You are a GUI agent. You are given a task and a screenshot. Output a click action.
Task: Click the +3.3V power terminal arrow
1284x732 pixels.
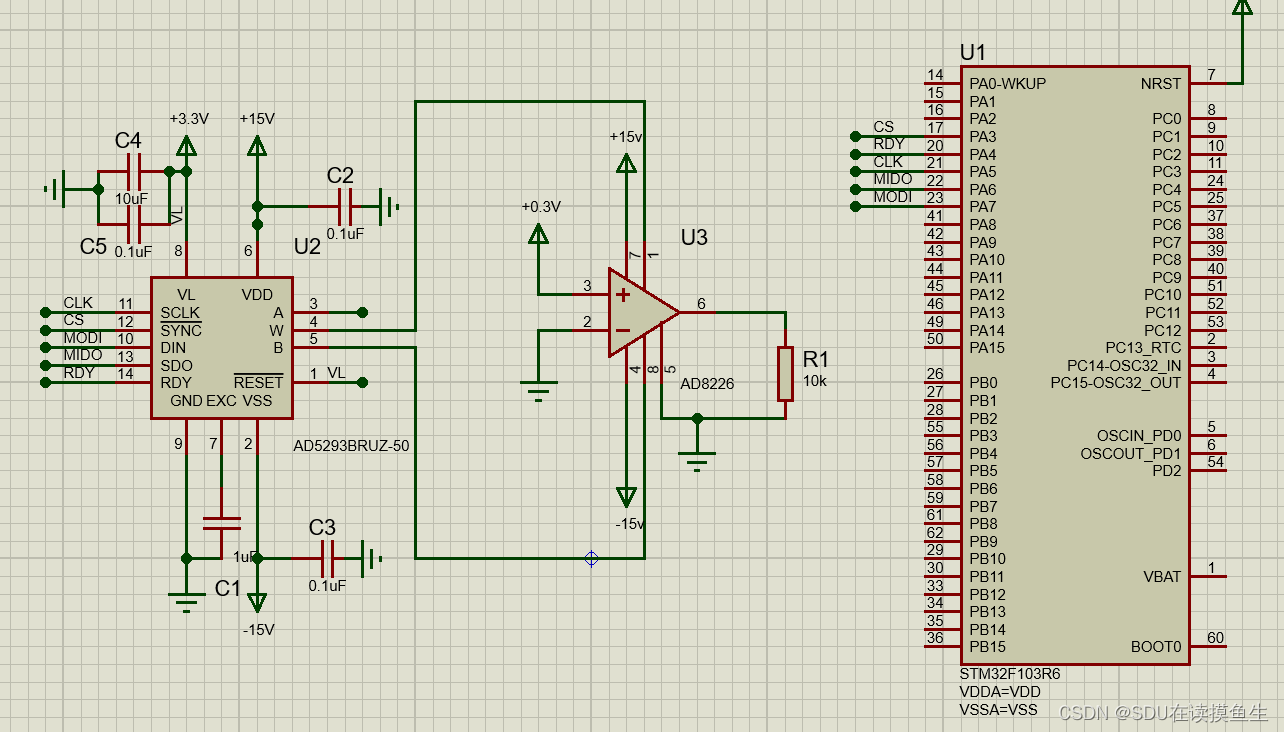tap(187, 146)
